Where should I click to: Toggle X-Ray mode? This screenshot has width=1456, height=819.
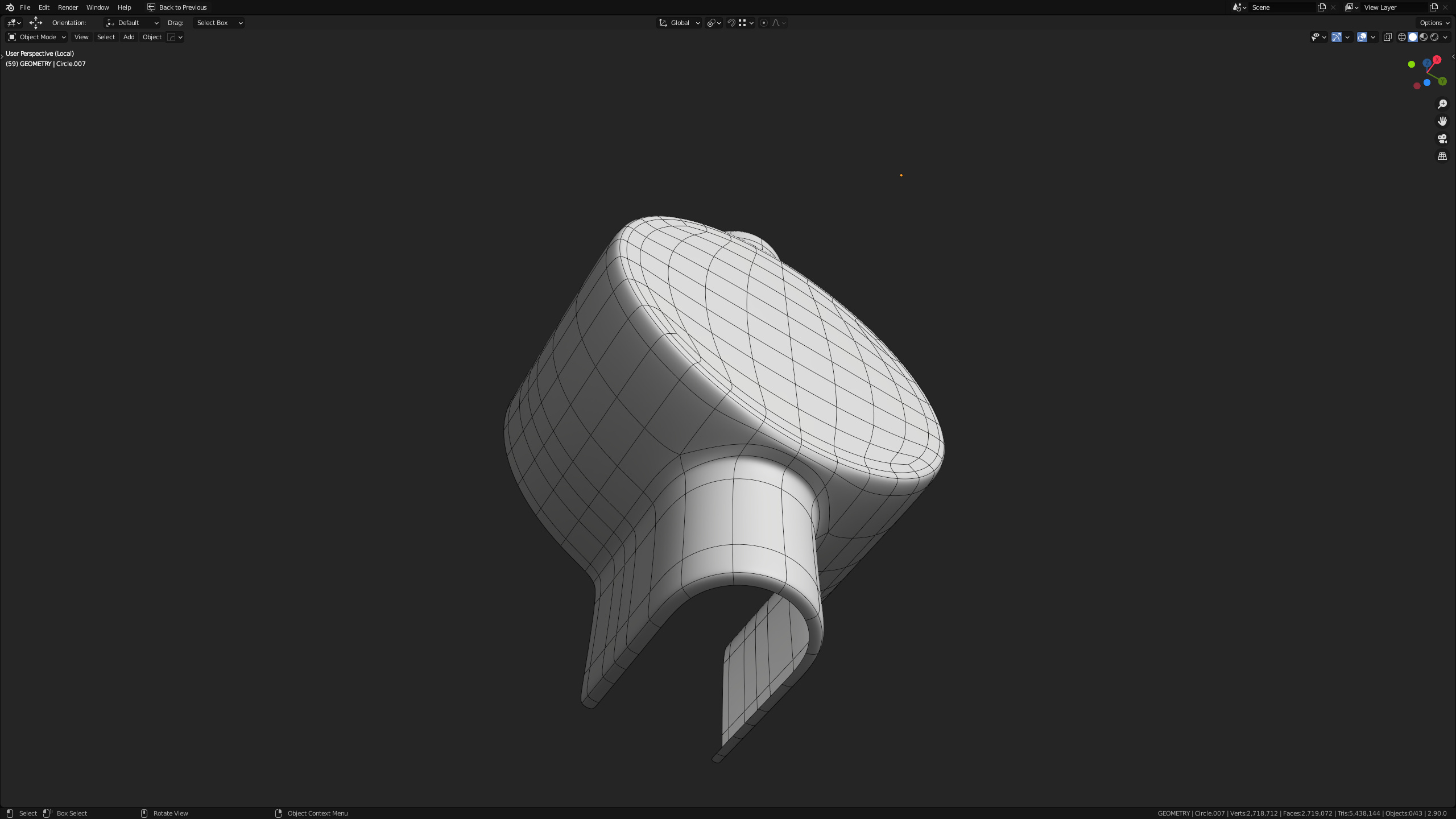1388,37
